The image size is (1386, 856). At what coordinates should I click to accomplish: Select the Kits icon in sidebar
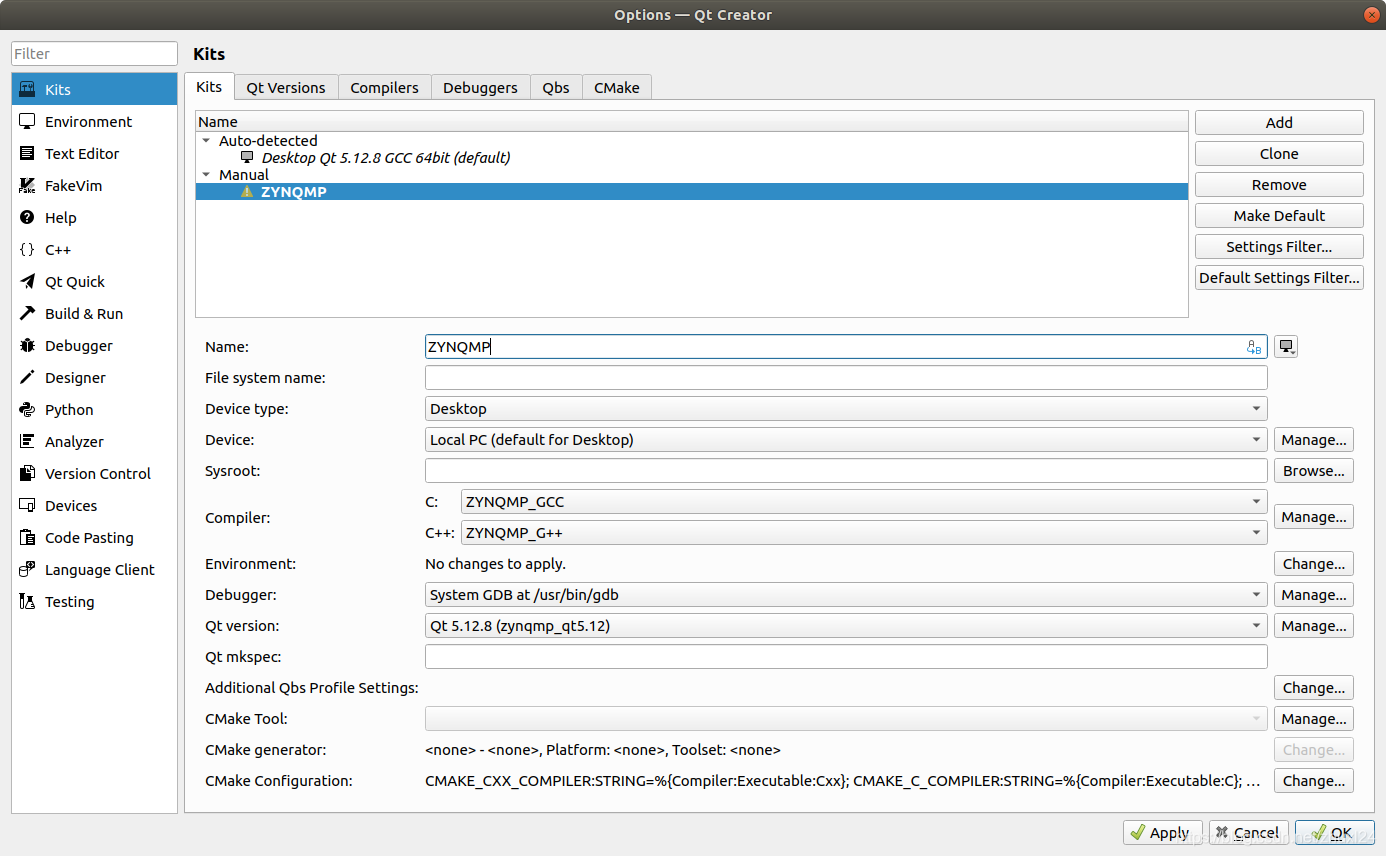[28, 89]
